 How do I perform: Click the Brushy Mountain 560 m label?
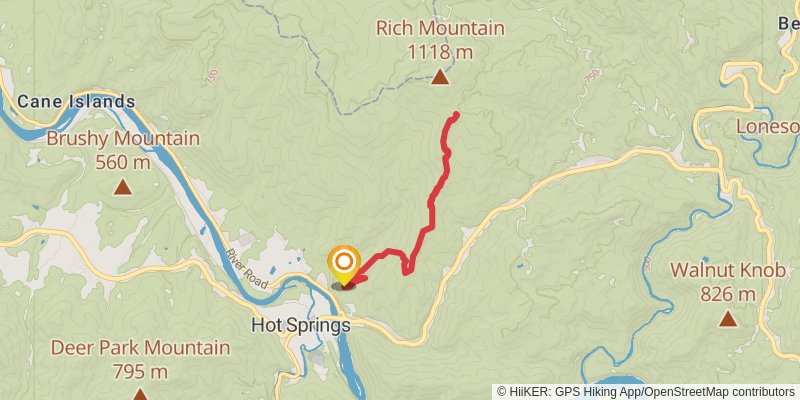(123, 150)
